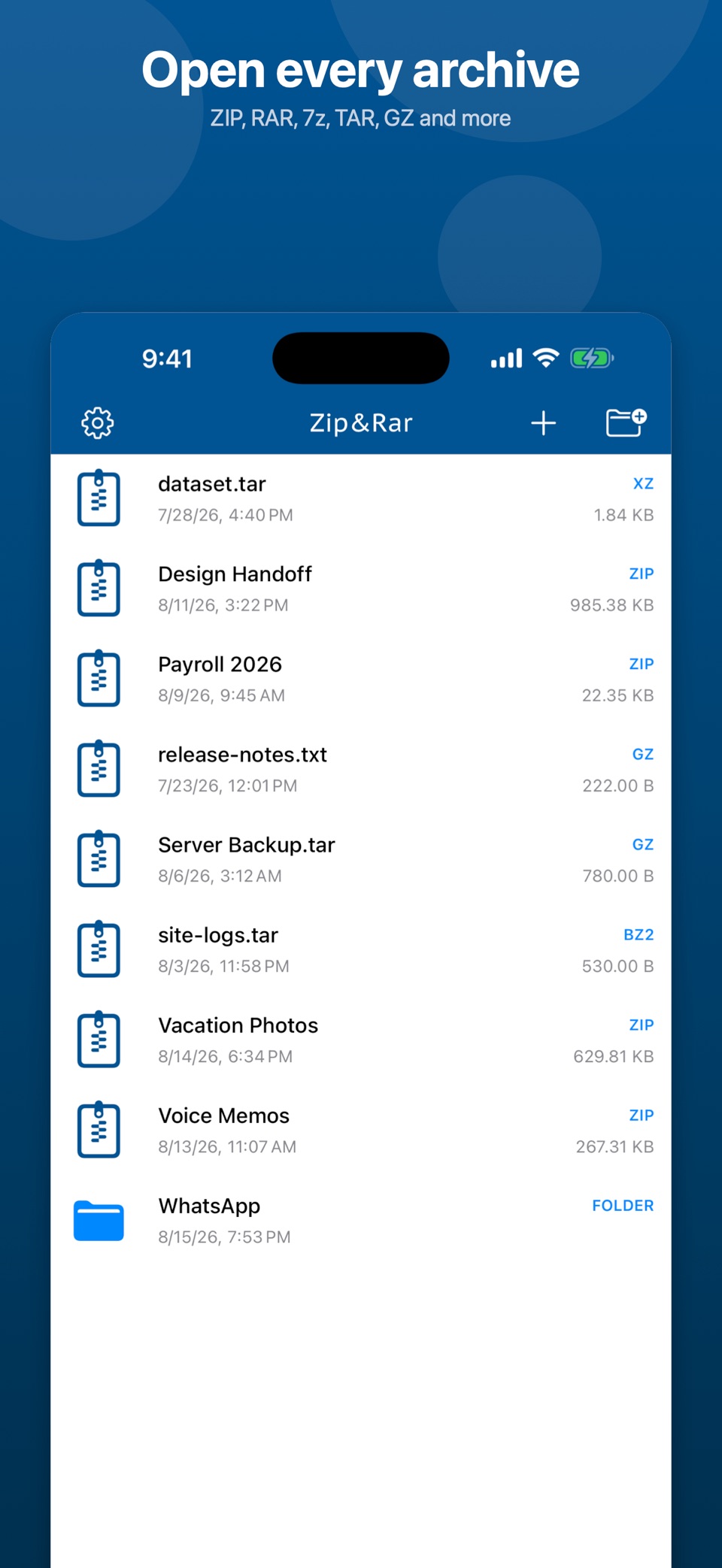722x1568 pixels.
Task: Tap the Design Handoff archive icon
Action: (x=99, y=589)
